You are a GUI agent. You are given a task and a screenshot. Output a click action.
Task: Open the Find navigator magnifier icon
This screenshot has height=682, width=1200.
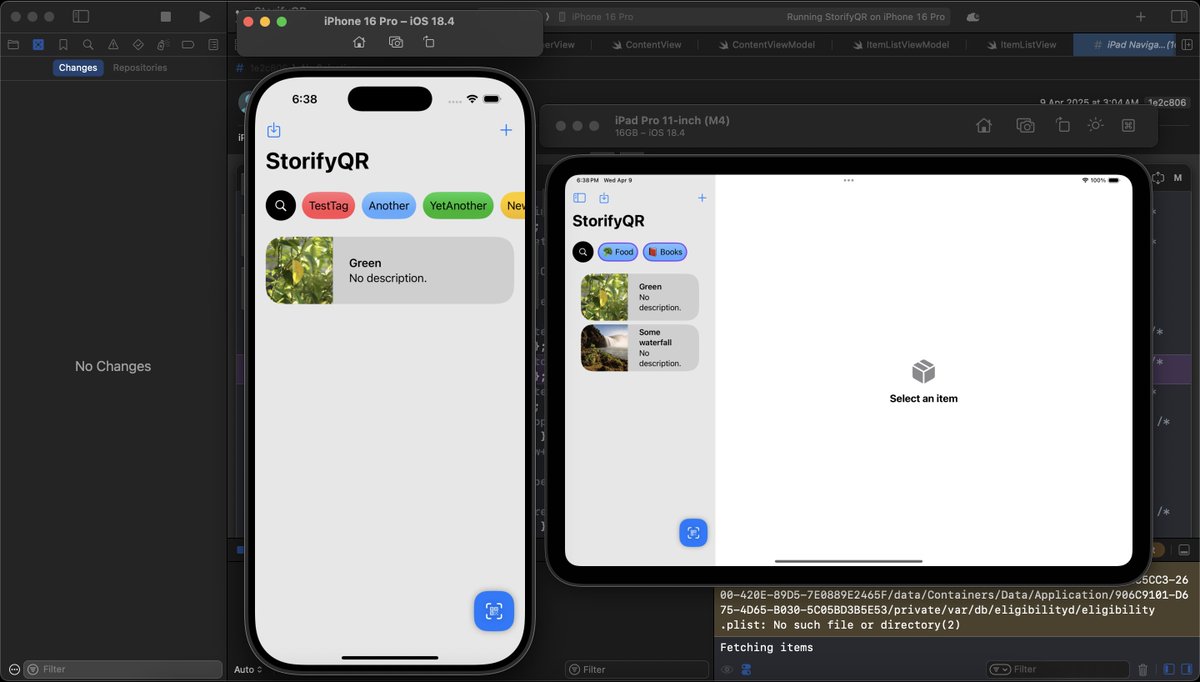(88, 45)
